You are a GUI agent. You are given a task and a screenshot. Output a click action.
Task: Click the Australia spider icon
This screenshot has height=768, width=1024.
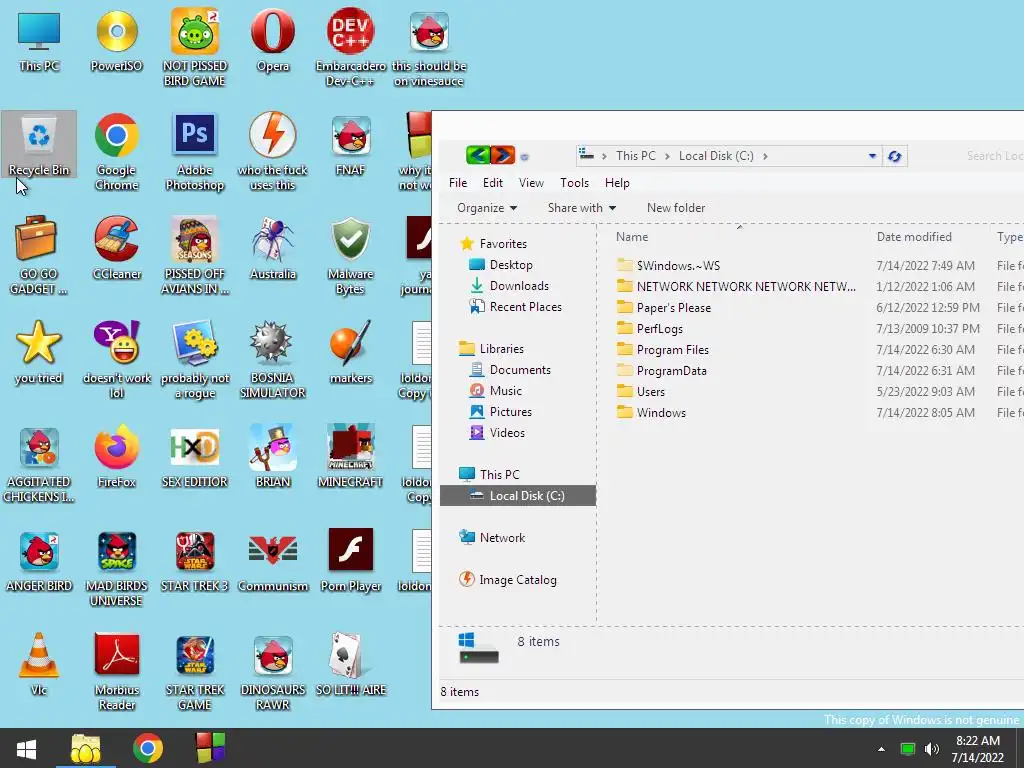[x=272, y=248]
